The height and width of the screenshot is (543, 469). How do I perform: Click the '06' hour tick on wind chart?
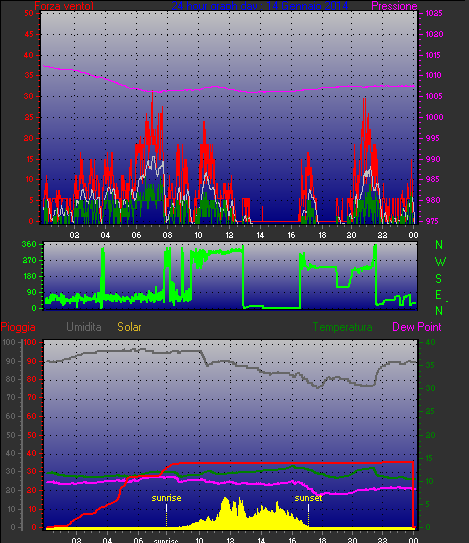point(136,235)
